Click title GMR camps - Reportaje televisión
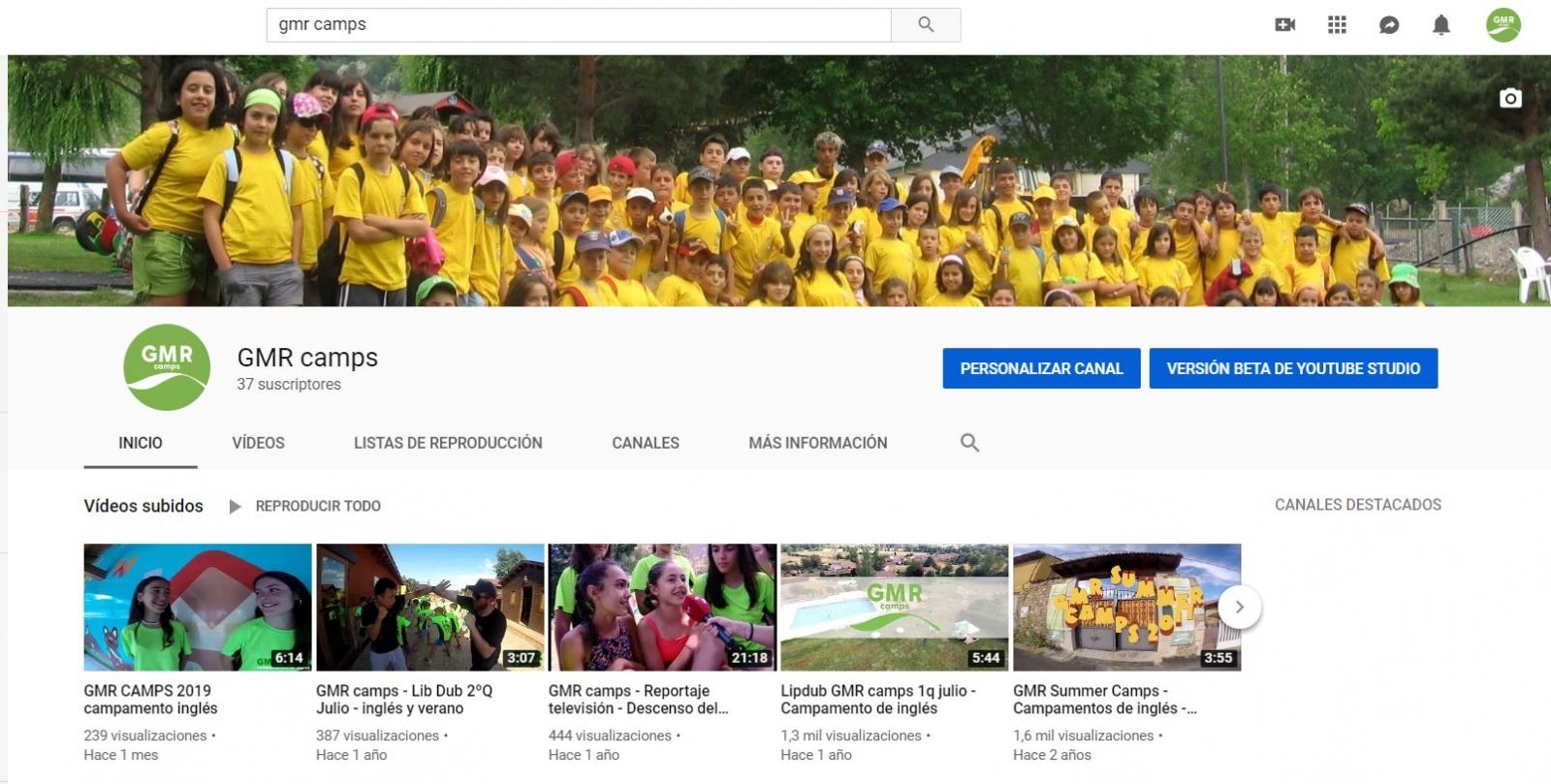 point(638,700)
